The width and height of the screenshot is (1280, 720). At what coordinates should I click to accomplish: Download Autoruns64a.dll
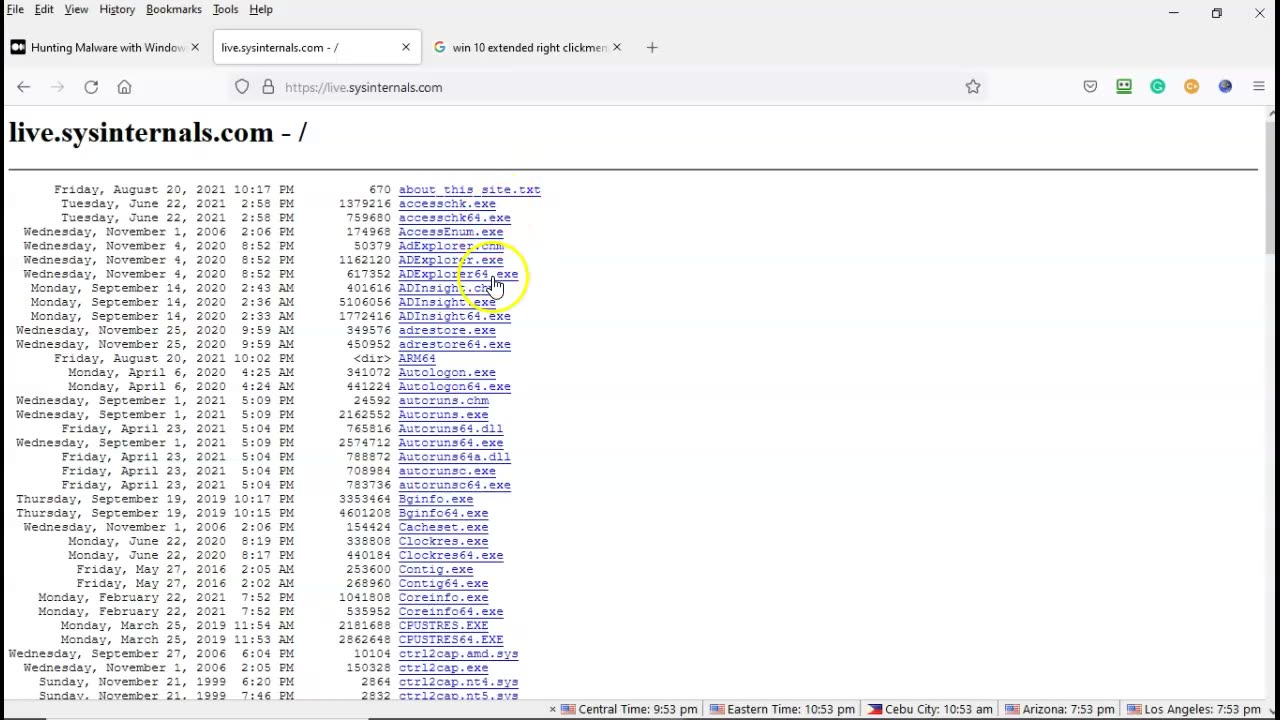tap(454, 456)
